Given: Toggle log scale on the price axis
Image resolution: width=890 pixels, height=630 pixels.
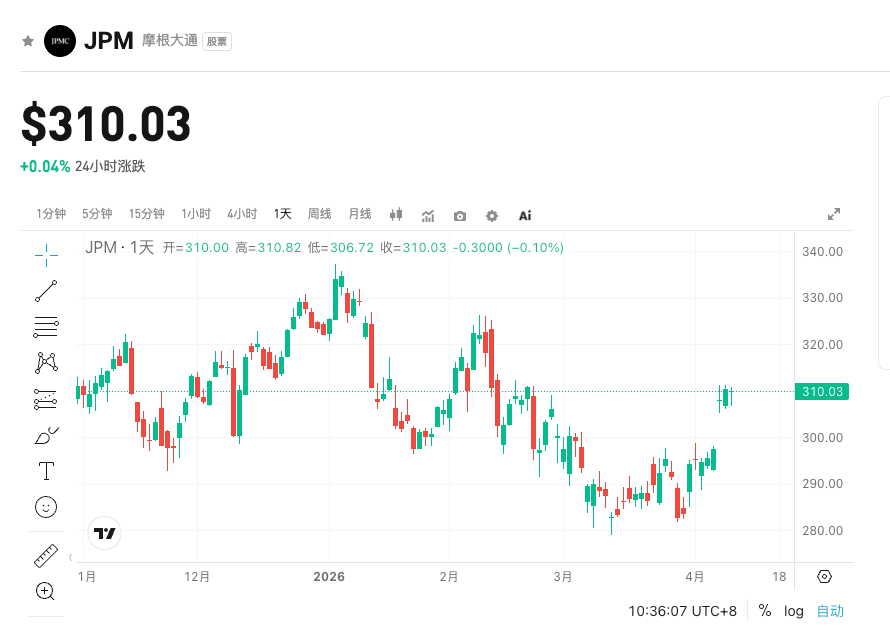Looking at the screenshot, I should click(x=793, y=610).
